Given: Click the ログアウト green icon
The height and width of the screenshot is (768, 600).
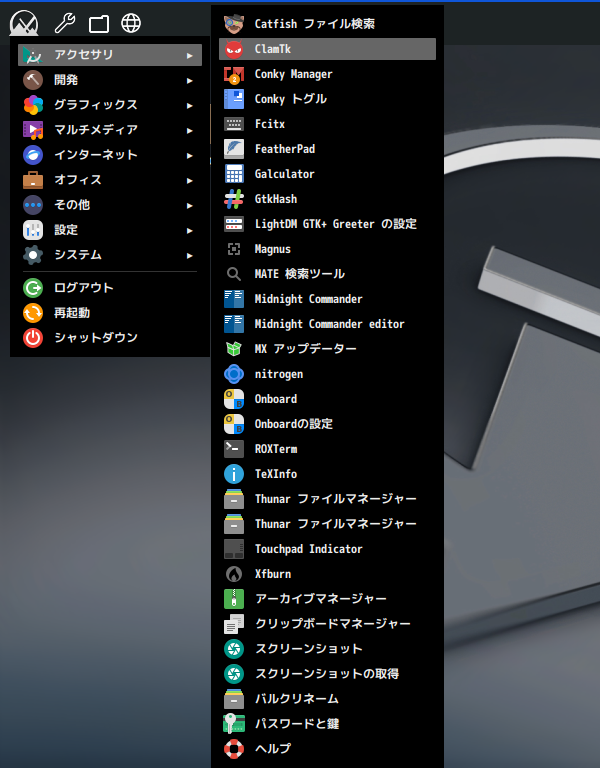Looking at the screenshot, I should click(33, 288).
